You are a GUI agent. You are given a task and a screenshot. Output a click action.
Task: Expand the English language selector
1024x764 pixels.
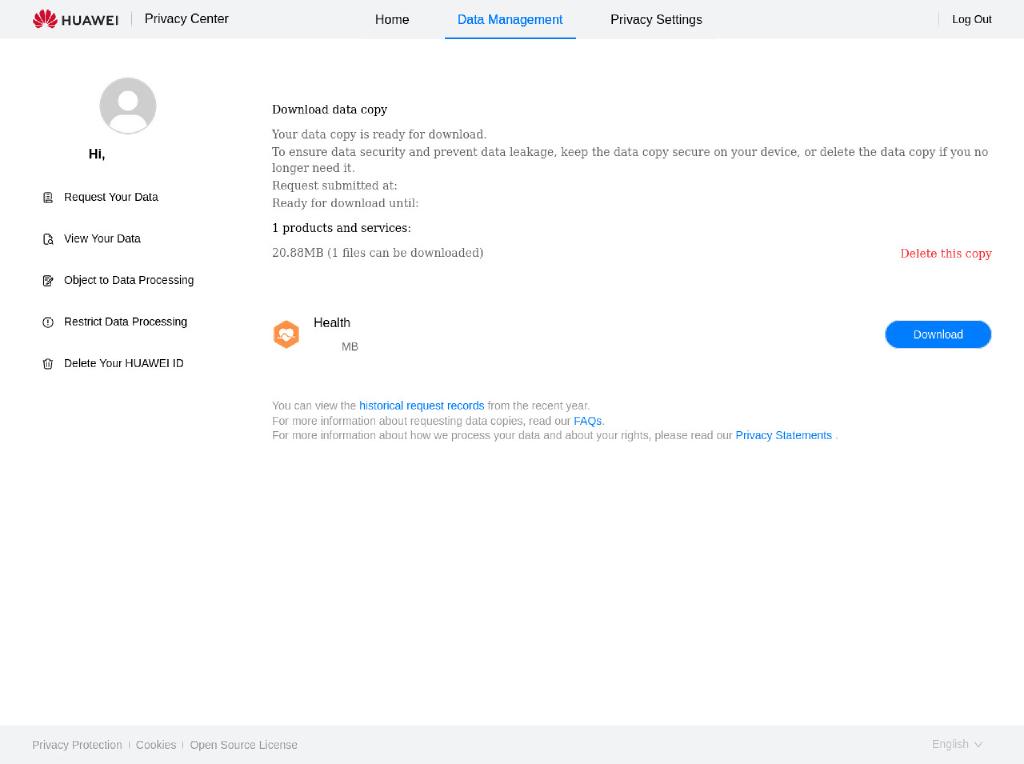point(955,744)
